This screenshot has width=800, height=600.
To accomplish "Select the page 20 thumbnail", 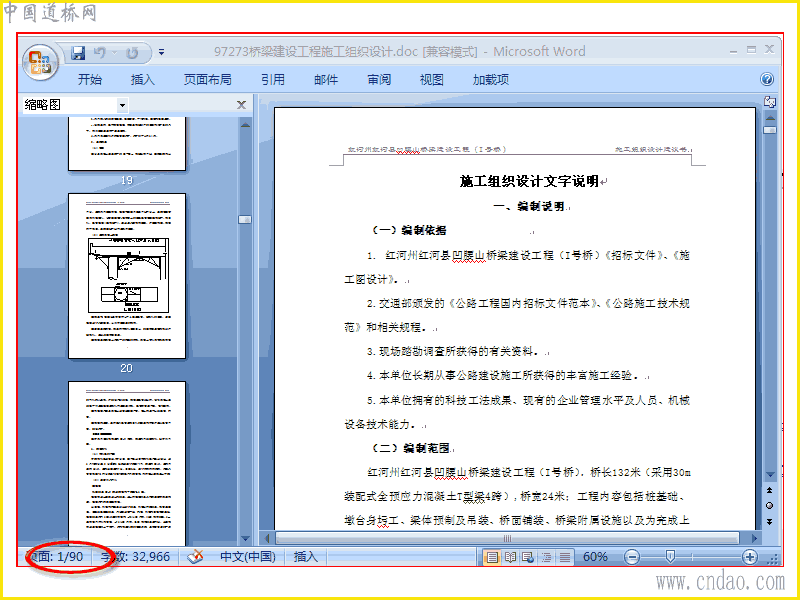I will (127, 276).
